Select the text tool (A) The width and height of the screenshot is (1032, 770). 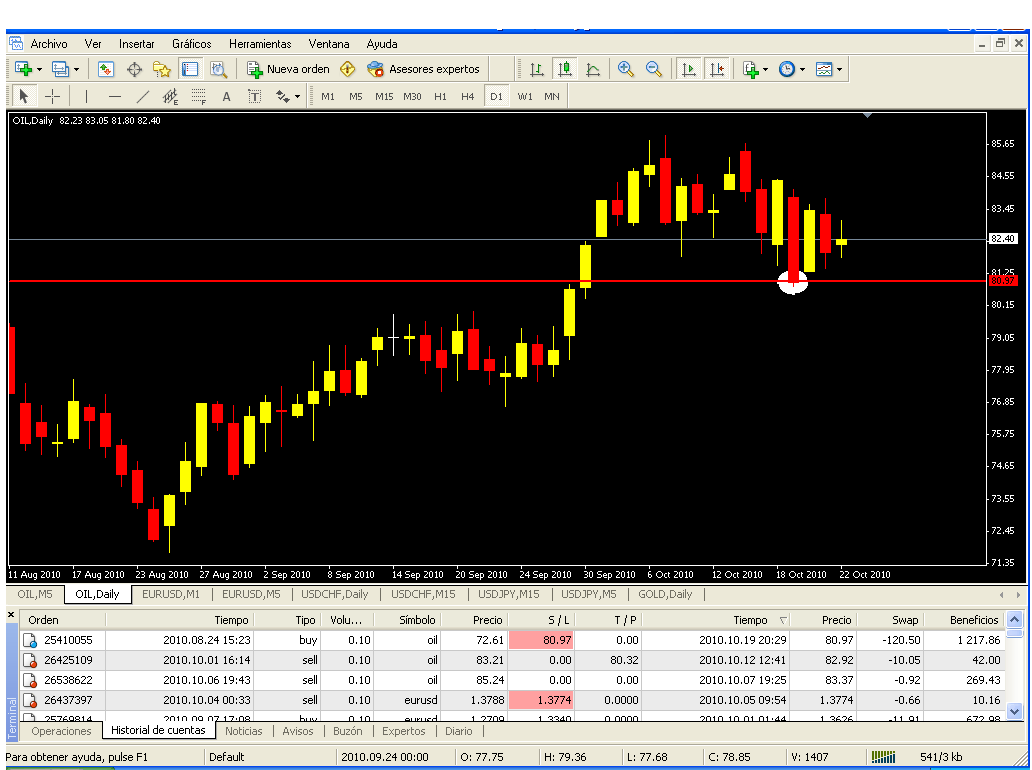226,96
